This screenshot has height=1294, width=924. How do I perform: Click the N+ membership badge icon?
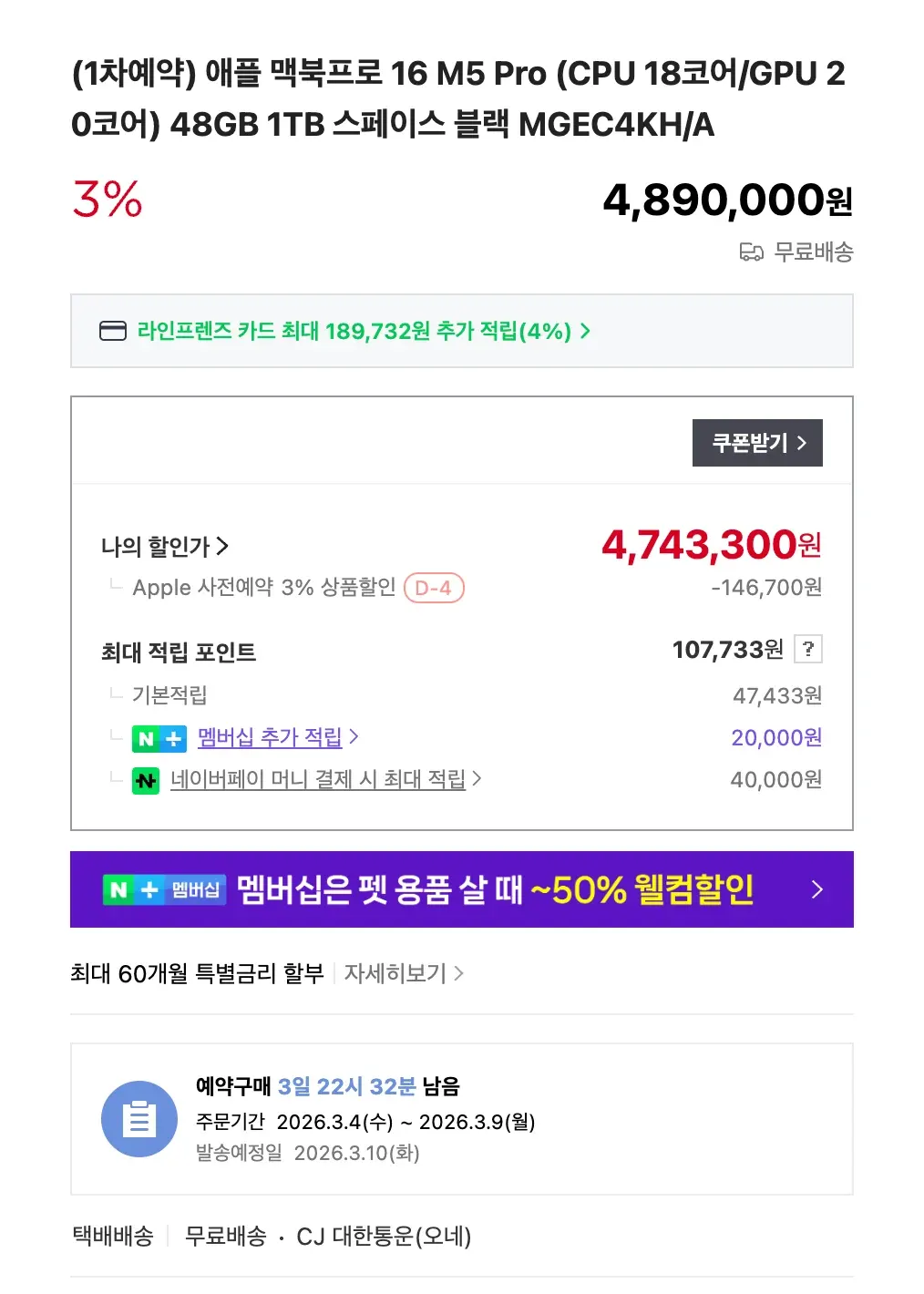(159, 738)
